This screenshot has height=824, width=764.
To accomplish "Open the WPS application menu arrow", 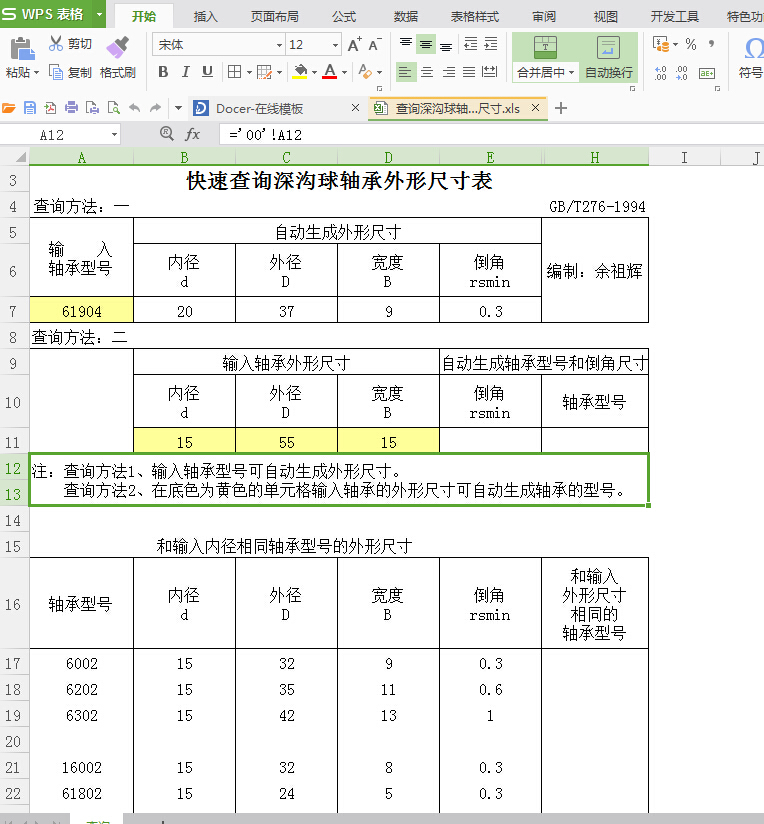I will tap(99, 14).
